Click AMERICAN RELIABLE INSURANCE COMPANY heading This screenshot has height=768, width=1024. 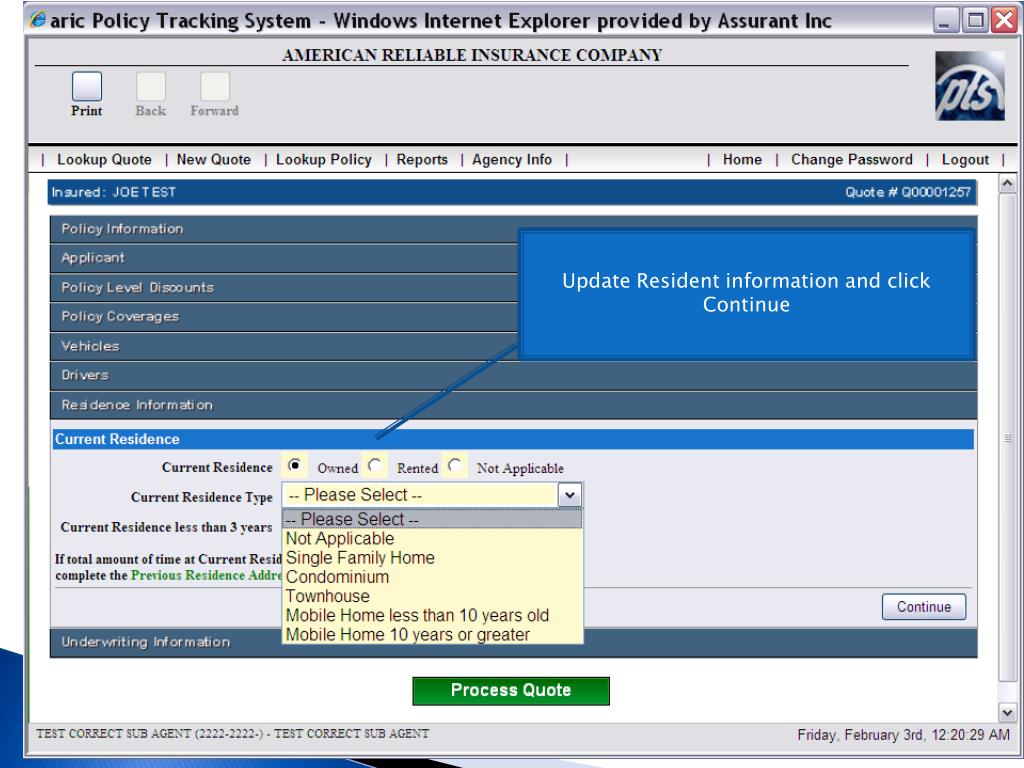coord(472,55)
